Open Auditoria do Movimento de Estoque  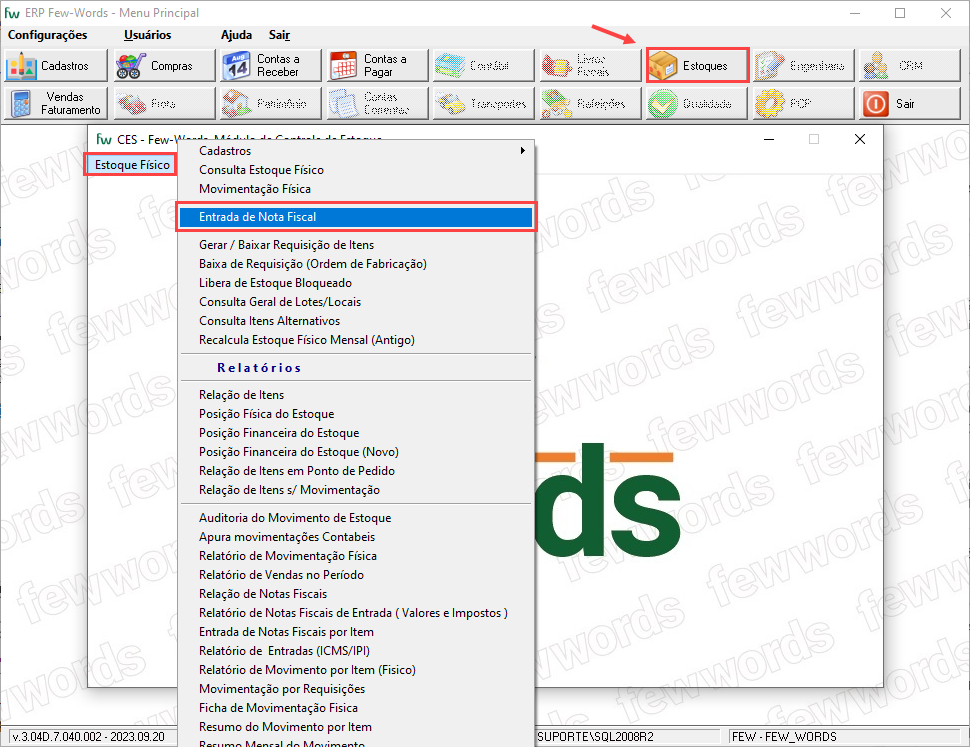[x=356, y=518]
